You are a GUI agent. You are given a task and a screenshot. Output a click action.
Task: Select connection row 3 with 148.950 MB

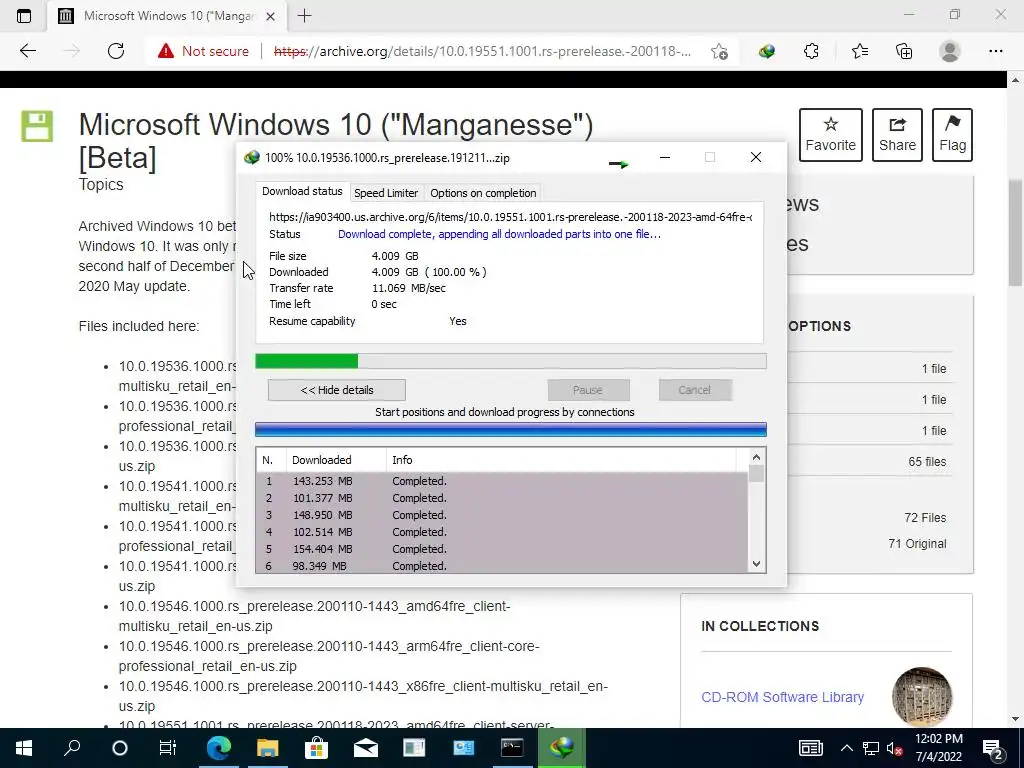502,515
